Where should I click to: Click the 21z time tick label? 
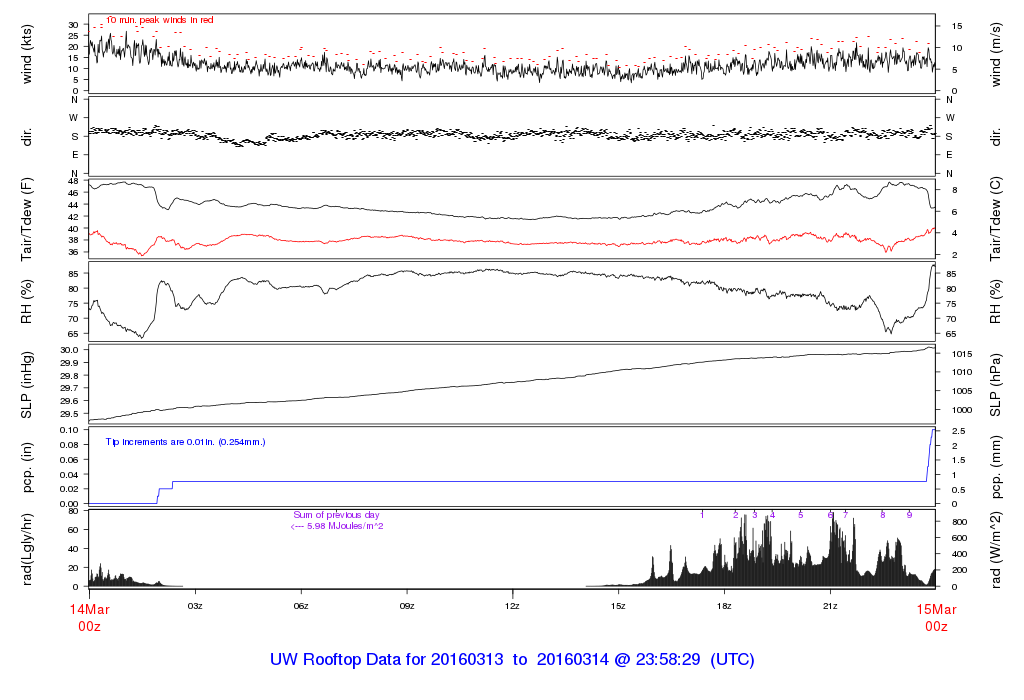pyautogui.click(x=830, y=606)
